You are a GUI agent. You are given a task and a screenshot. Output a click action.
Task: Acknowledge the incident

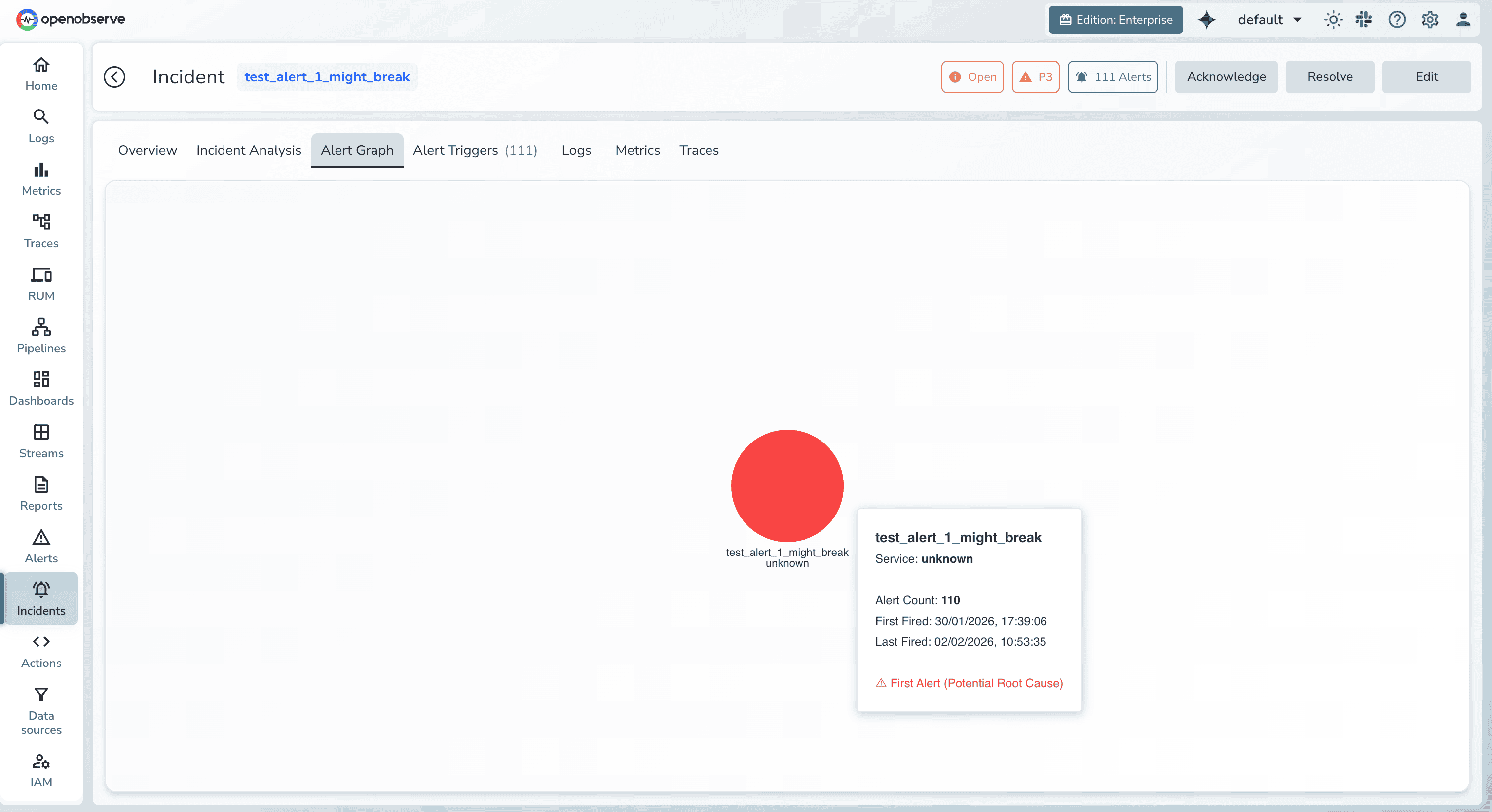[1226, 76]
